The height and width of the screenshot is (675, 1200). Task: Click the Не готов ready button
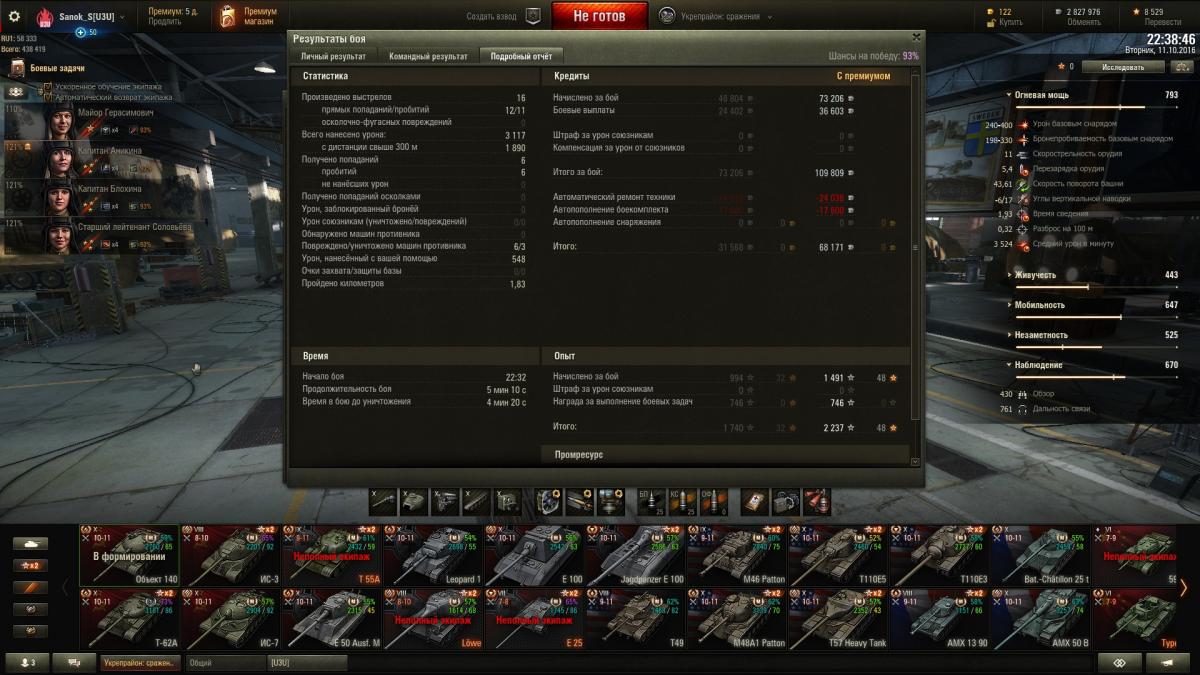click(x=599, y=16)
